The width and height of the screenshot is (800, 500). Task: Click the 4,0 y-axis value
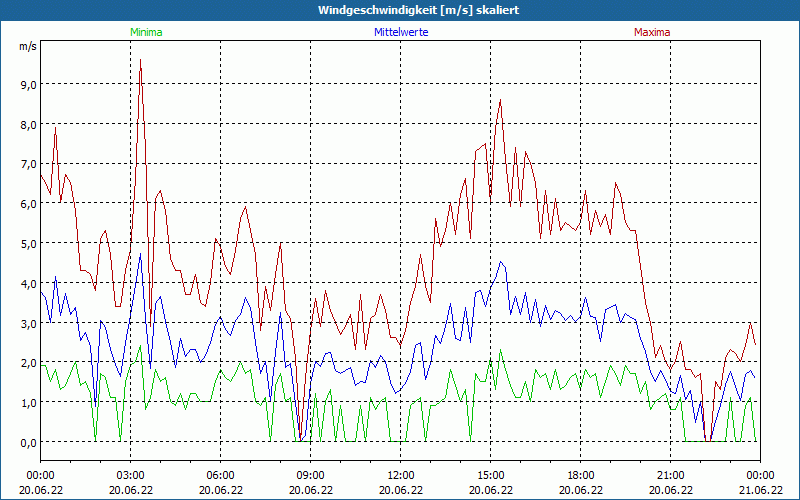[29, 284]
